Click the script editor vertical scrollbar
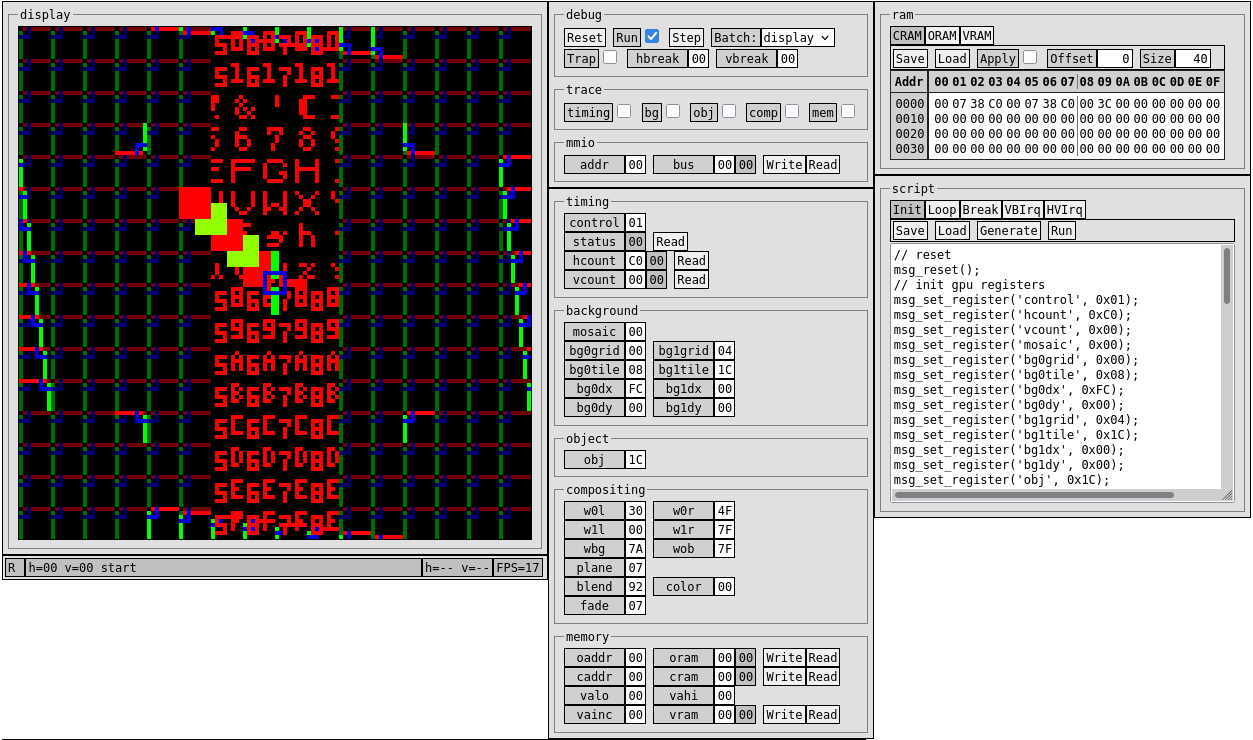Image resolution: width=1253 pixels, height=740 pixels. 1227,275
